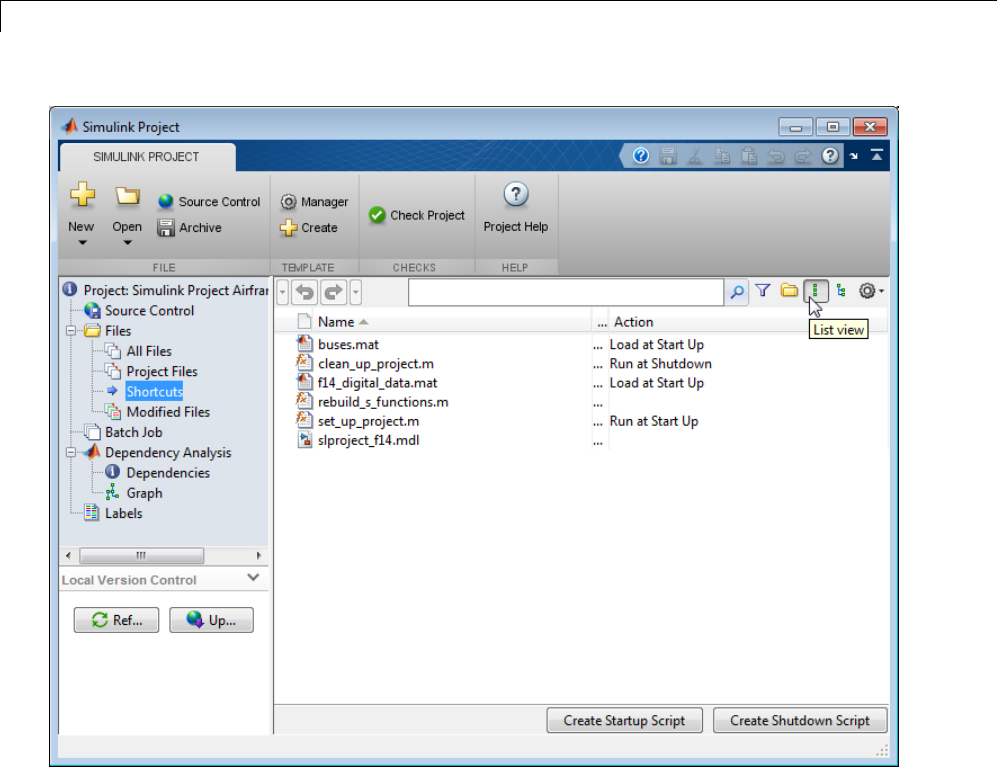Viewport: 997px width, 767px height.
Task: Collapse the toolstrip with the minimize arrow
Action: click(877, 155)
